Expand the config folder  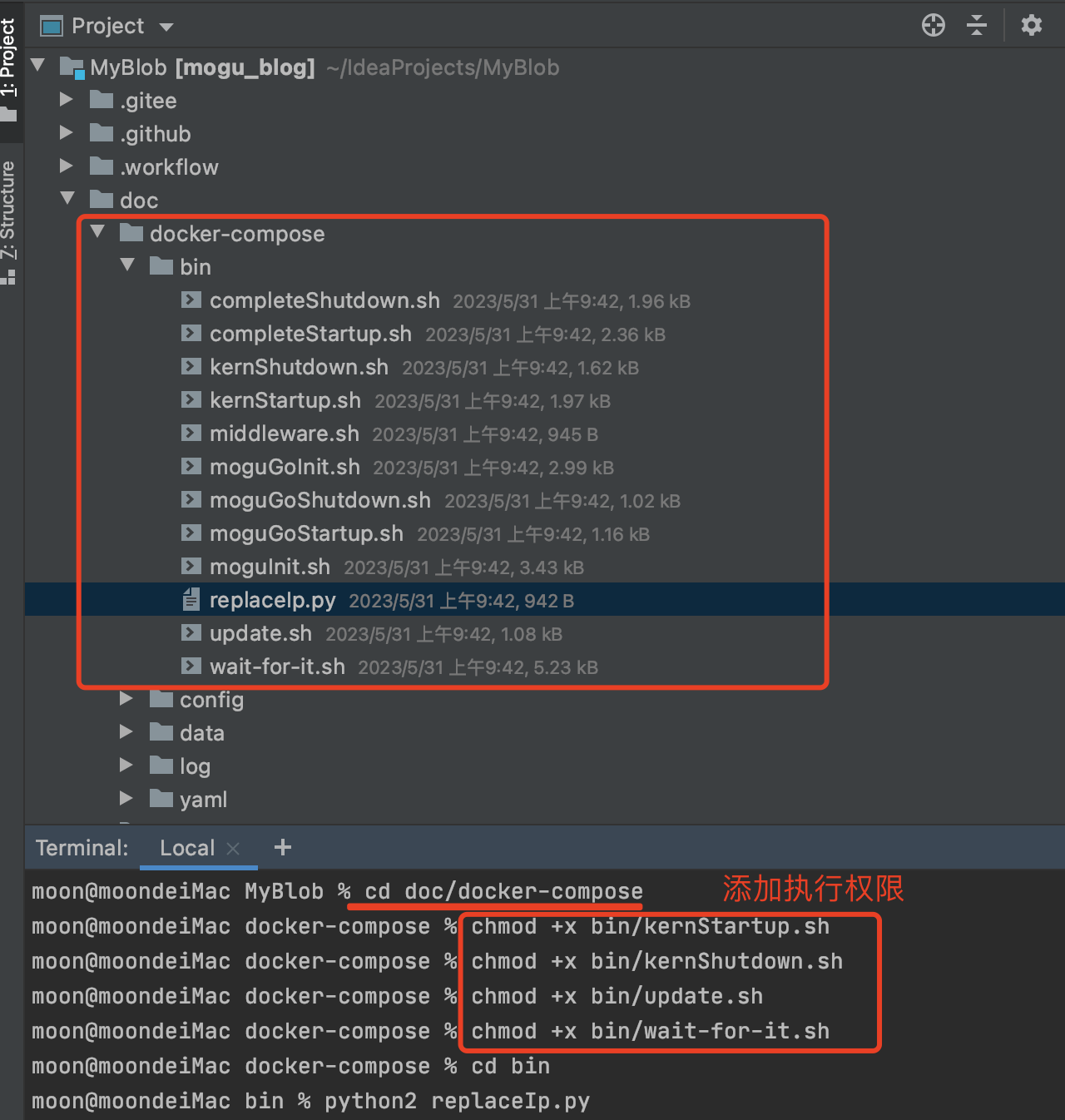point(126,699)
